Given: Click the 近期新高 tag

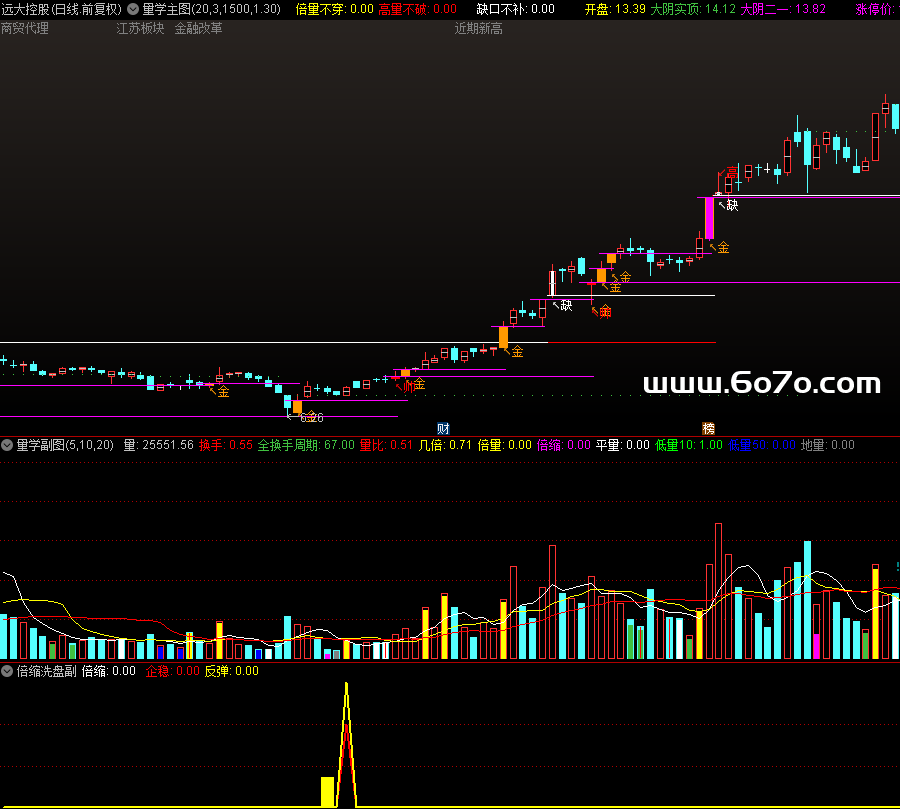Looking at the screenshot, I should click(478, 28).
